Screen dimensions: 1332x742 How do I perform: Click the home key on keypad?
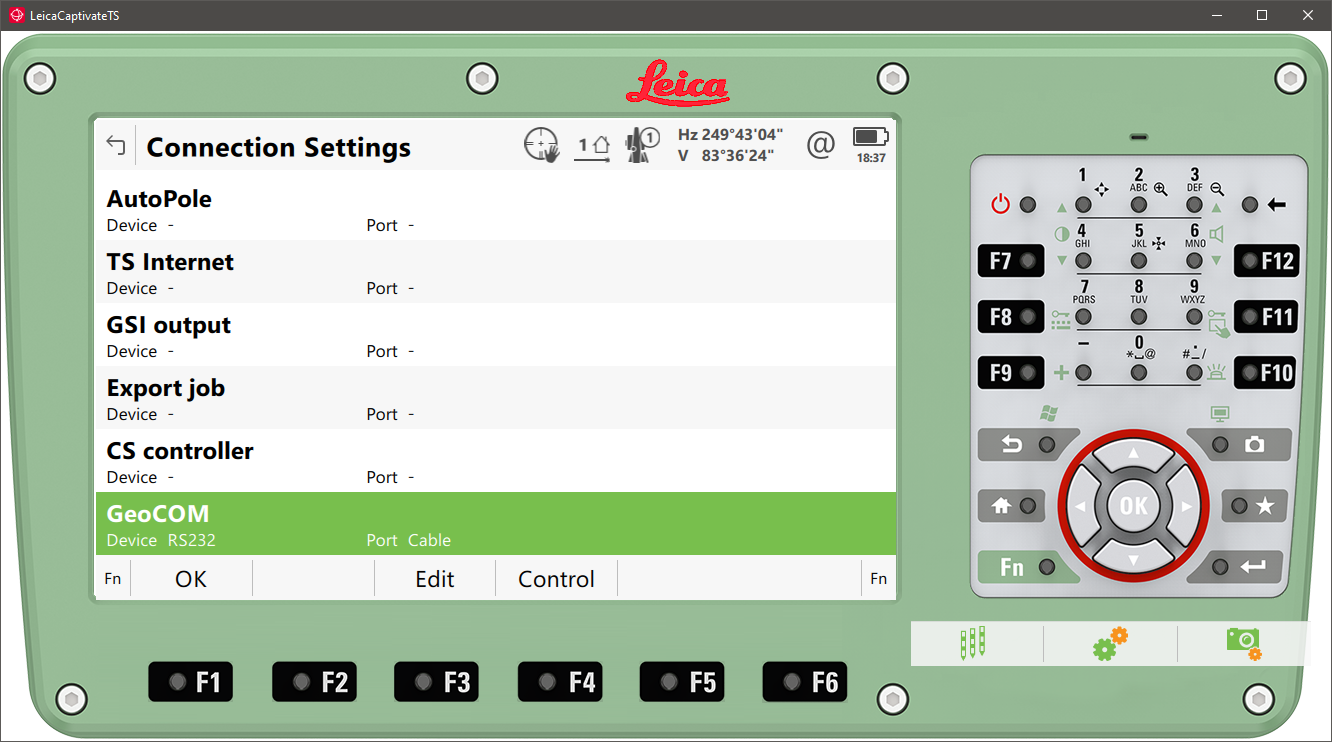tap(1013, 506)
